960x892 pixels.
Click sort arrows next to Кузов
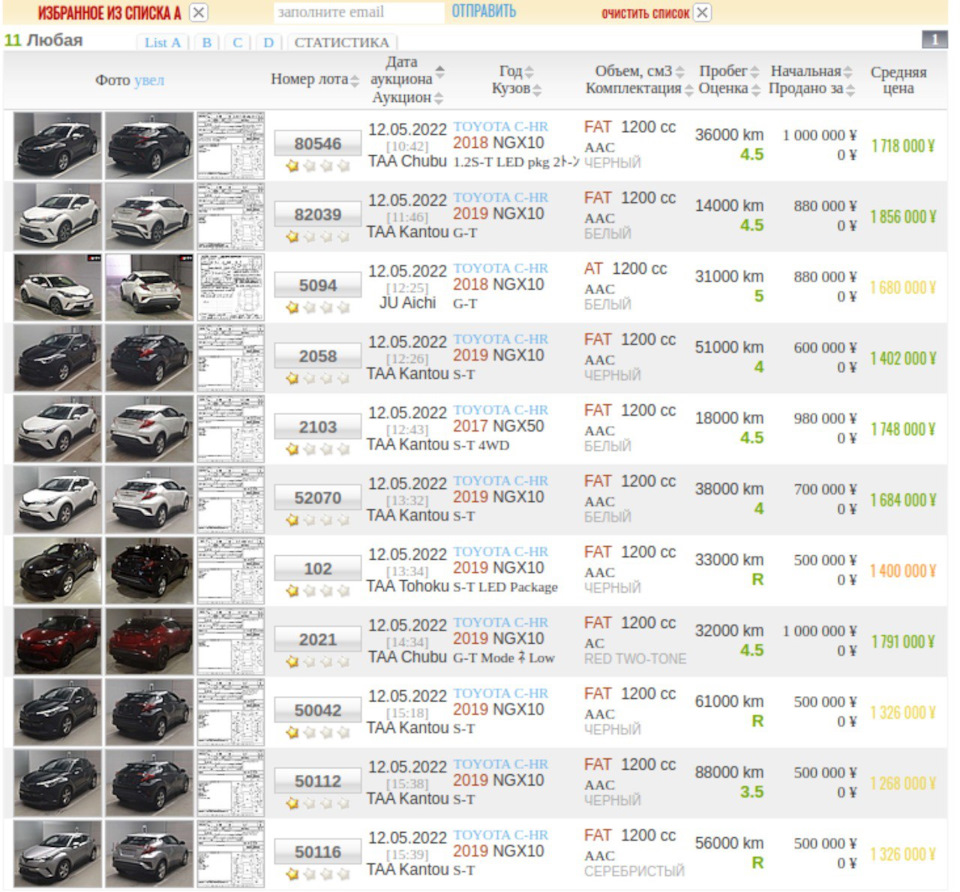[537, 90]
